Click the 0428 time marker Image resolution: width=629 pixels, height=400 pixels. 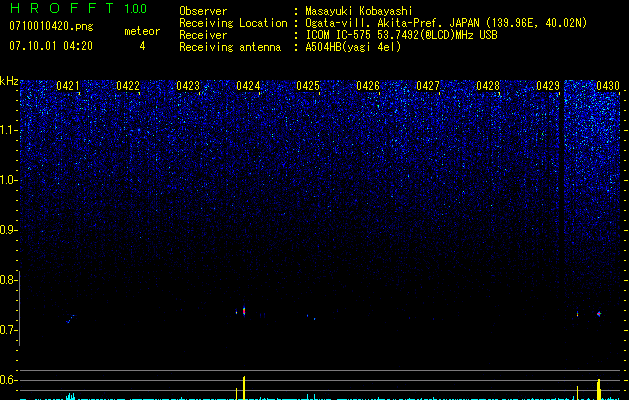[488, 86]
